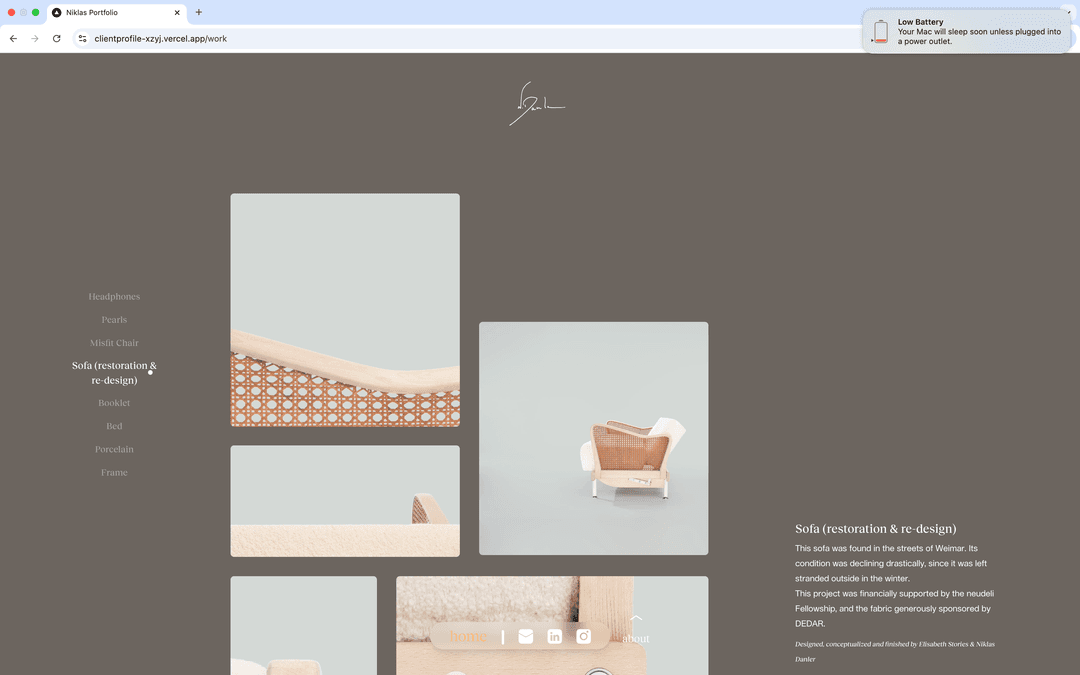Reload the page with the refresh icon

tap(56, 38)
